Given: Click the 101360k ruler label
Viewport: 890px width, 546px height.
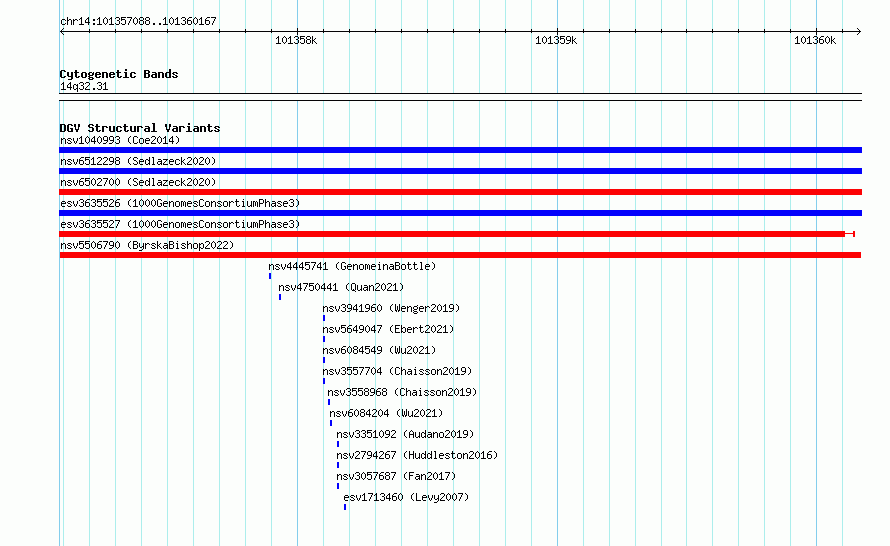Looking at the screenshot, I should click(815, 40).
